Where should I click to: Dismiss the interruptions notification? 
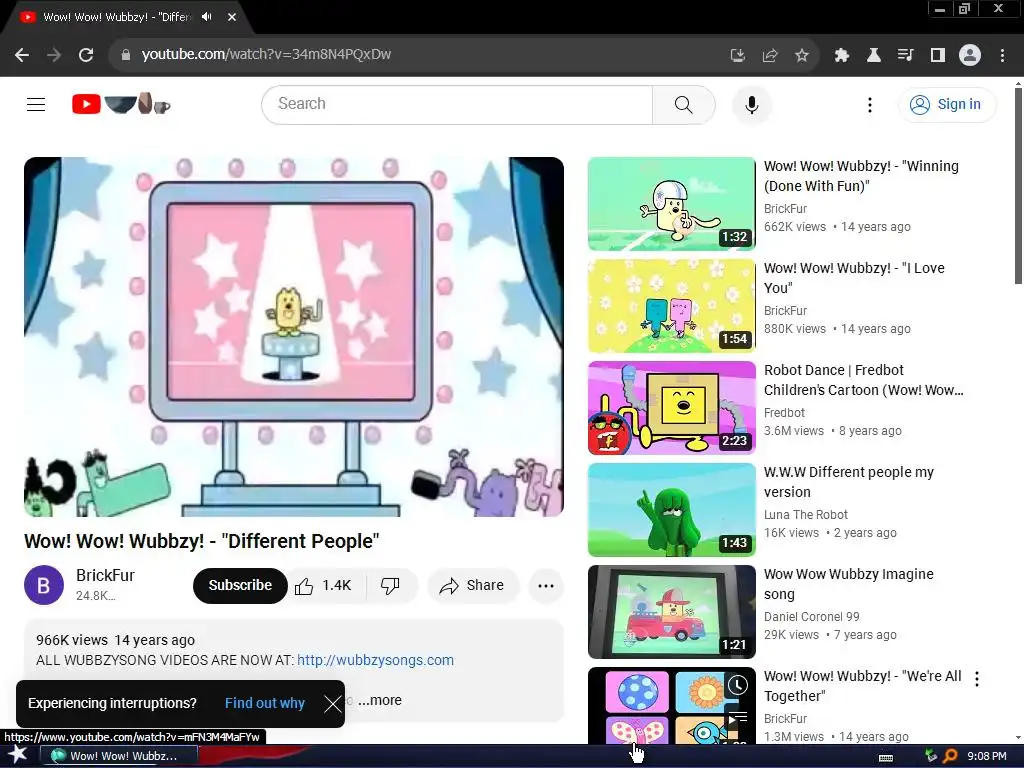pos(332,703)
